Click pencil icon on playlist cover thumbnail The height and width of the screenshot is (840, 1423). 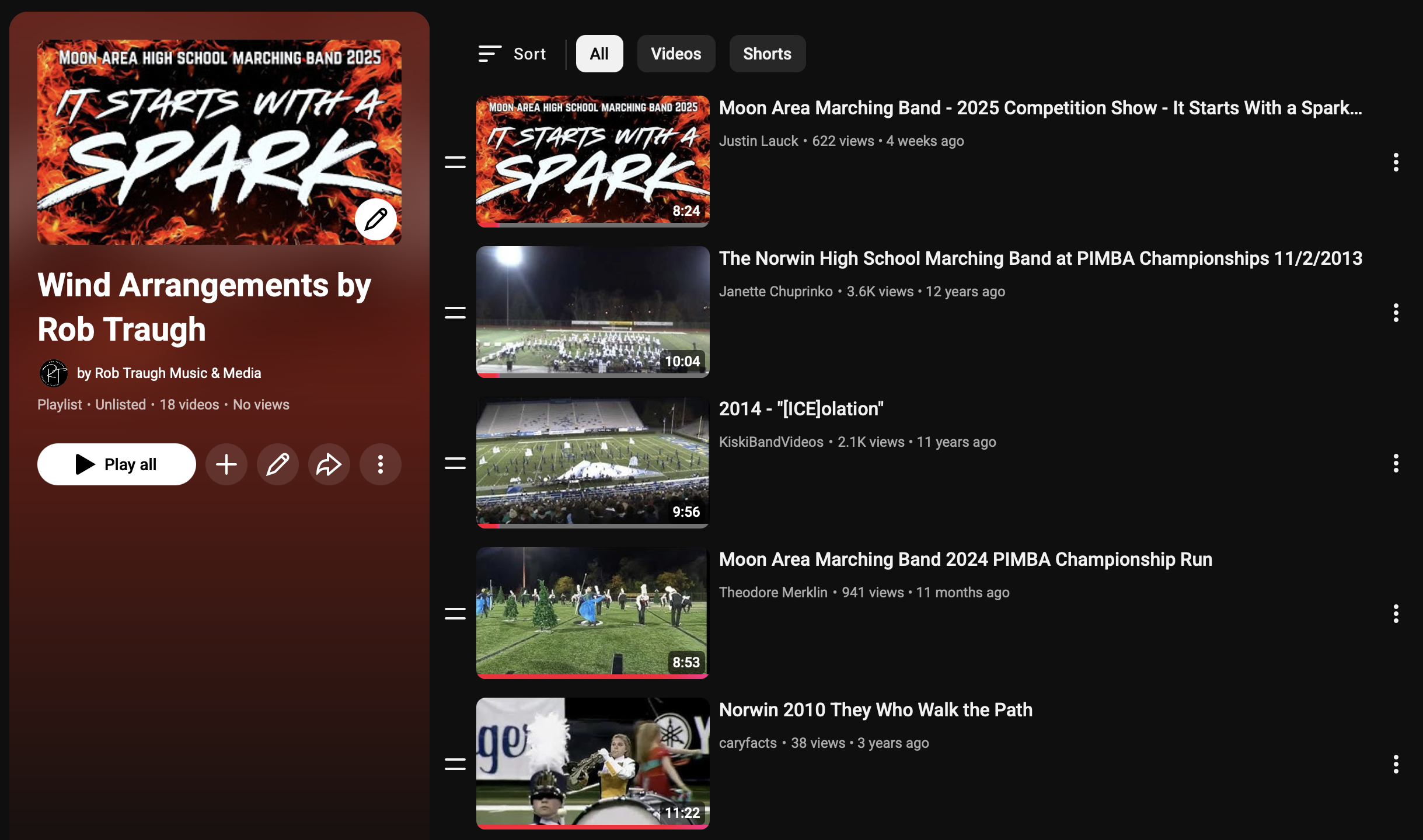pos(376,219)
